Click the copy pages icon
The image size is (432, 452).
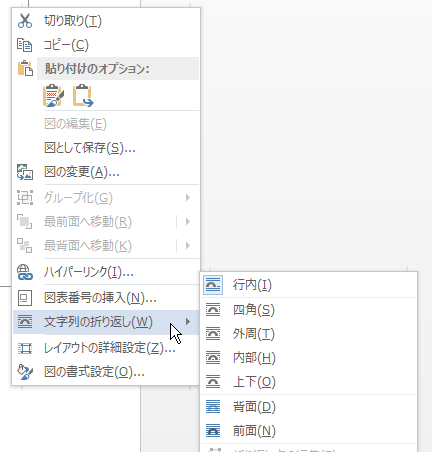coord(25,45)
